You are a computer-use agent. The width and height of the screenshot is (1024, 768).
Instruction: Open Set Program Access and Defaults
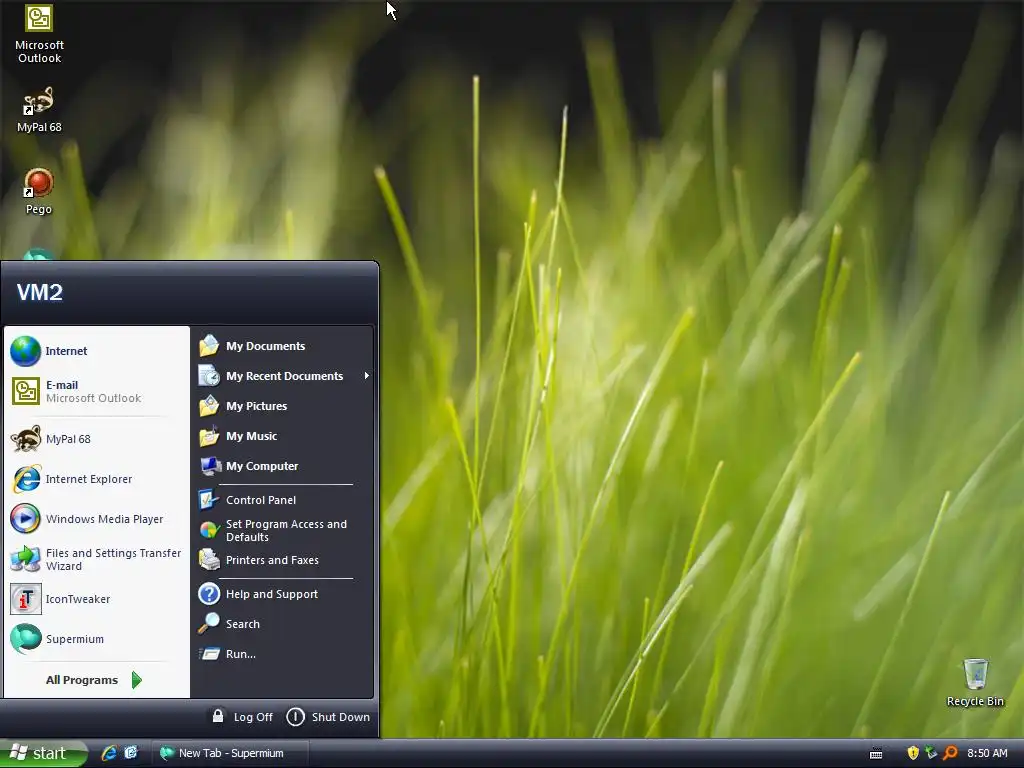pos(284,530)
